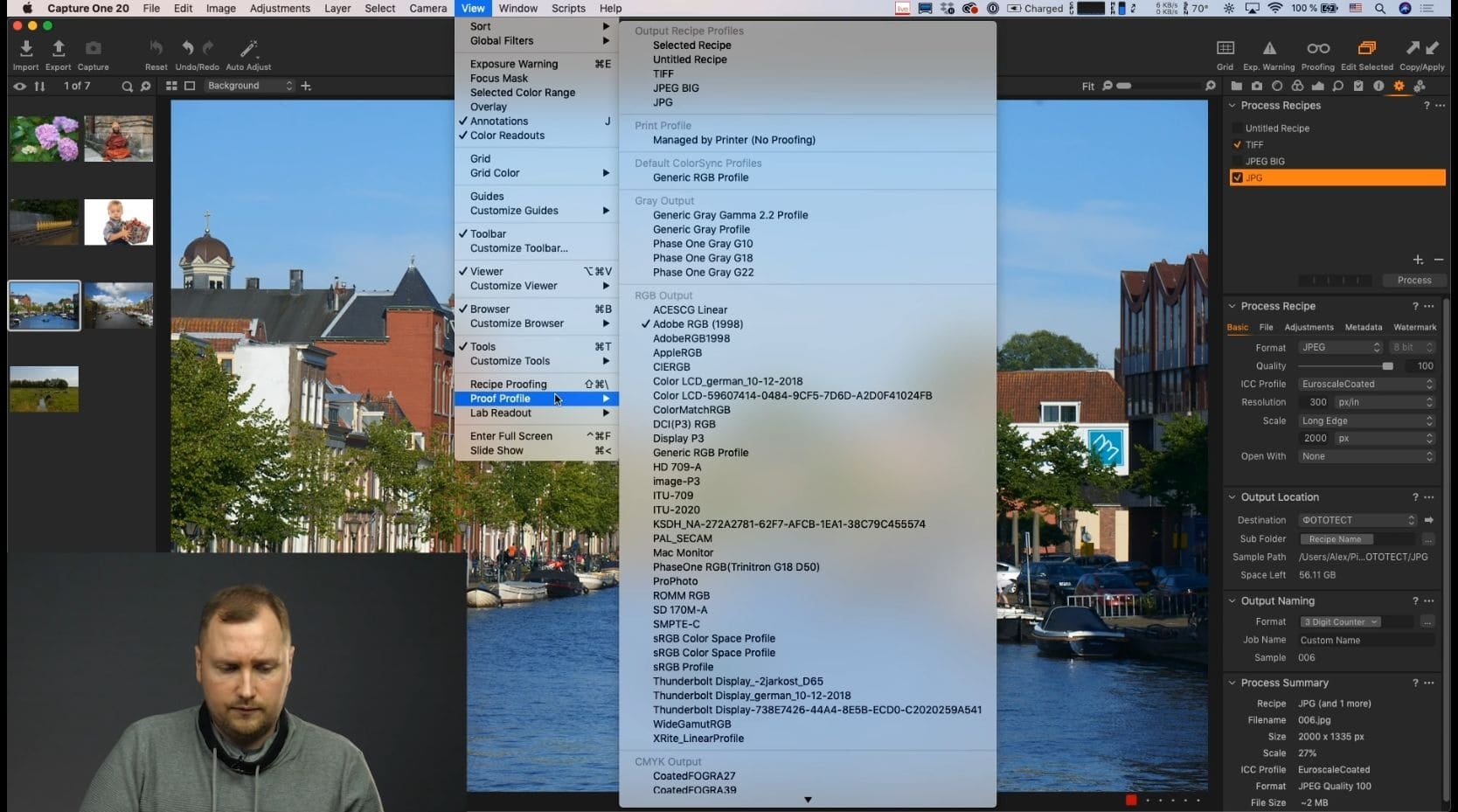Uncheck the TIFF recipe checkbox
The height and width of the screenshot is (812, 1458).
point(1237,145)
